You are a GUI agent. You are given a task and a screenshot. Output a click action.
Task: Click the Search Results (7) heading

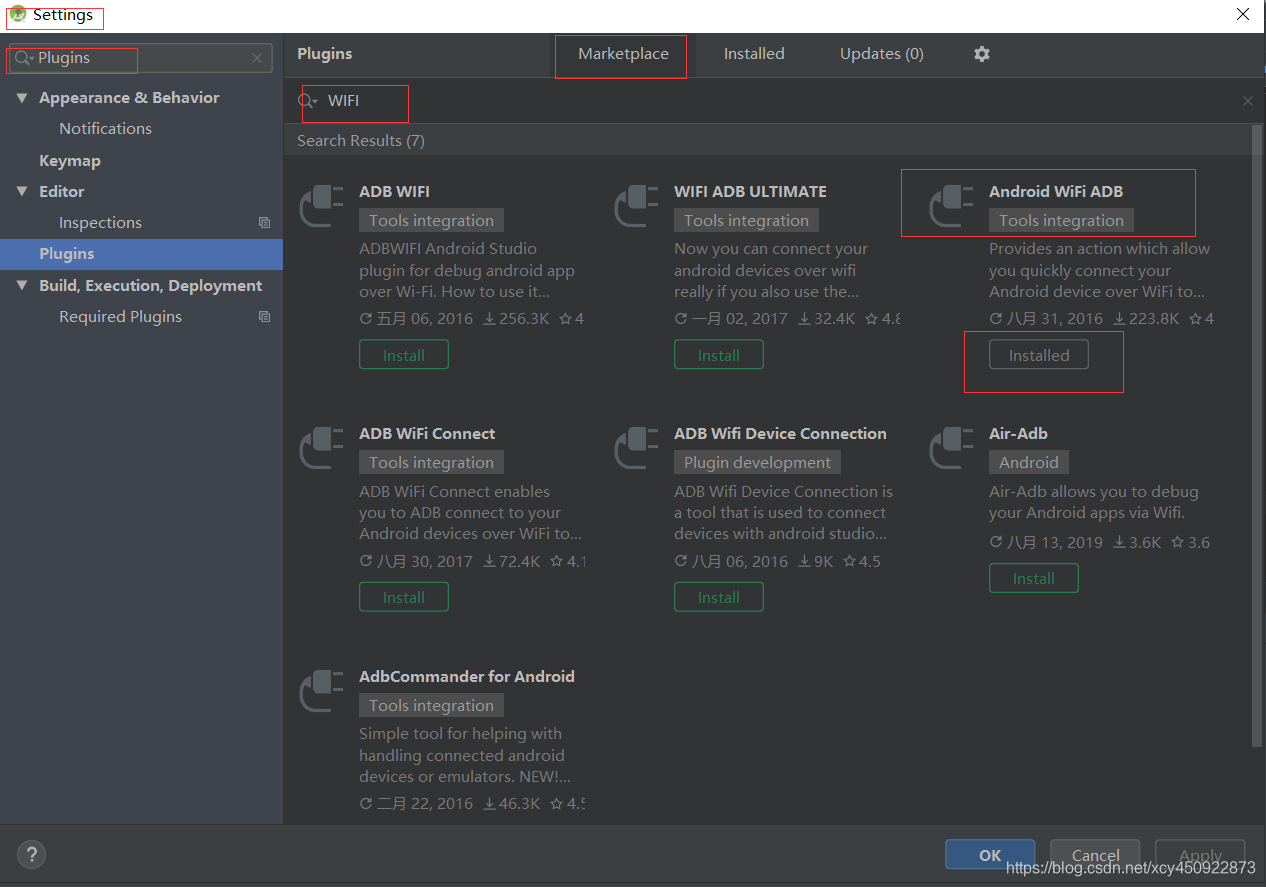[361, 141]
